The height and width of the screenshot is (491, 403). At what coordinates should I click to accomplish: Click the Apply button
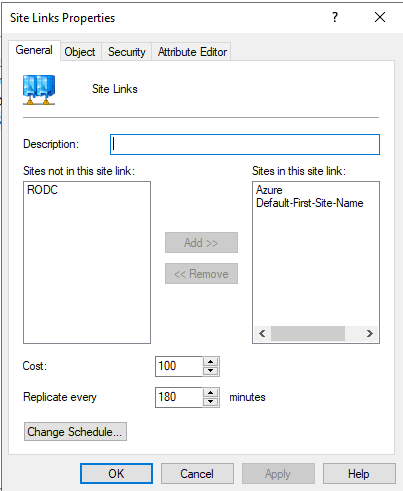[278, 473]
